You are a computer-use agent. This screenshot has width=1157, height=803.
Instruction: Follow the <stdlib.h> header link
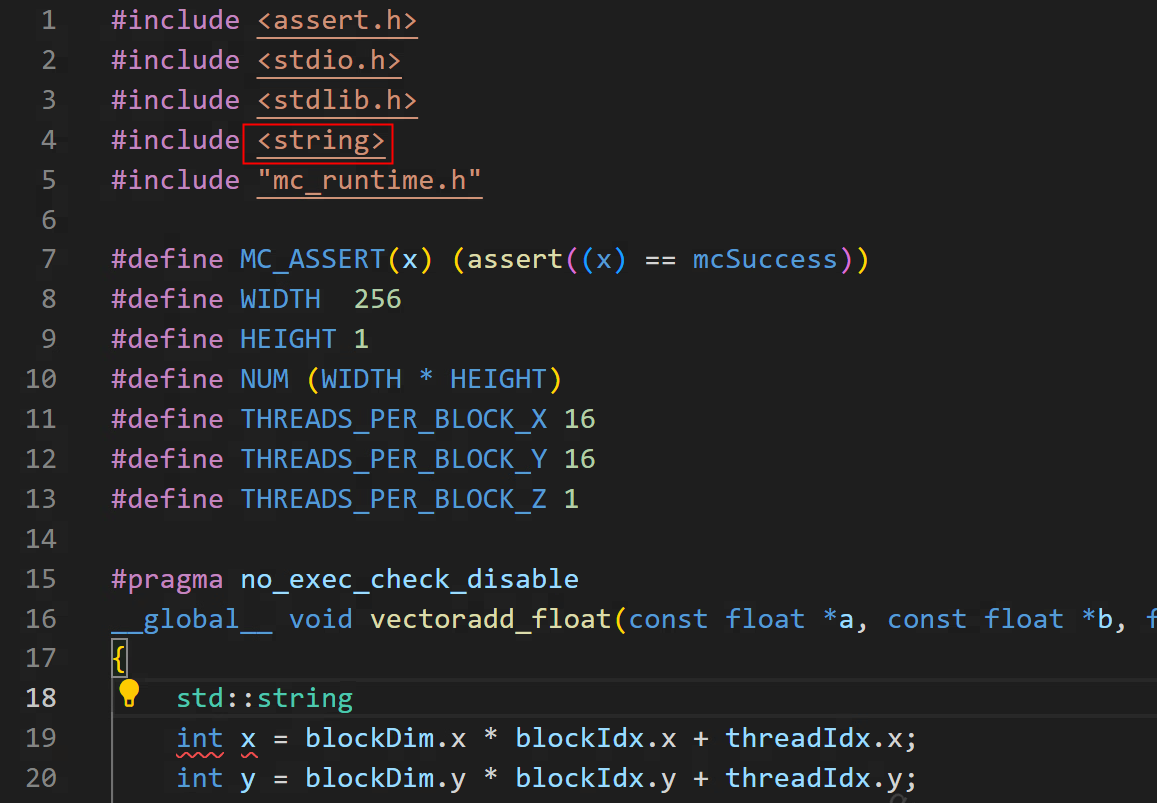click(337, 100)
